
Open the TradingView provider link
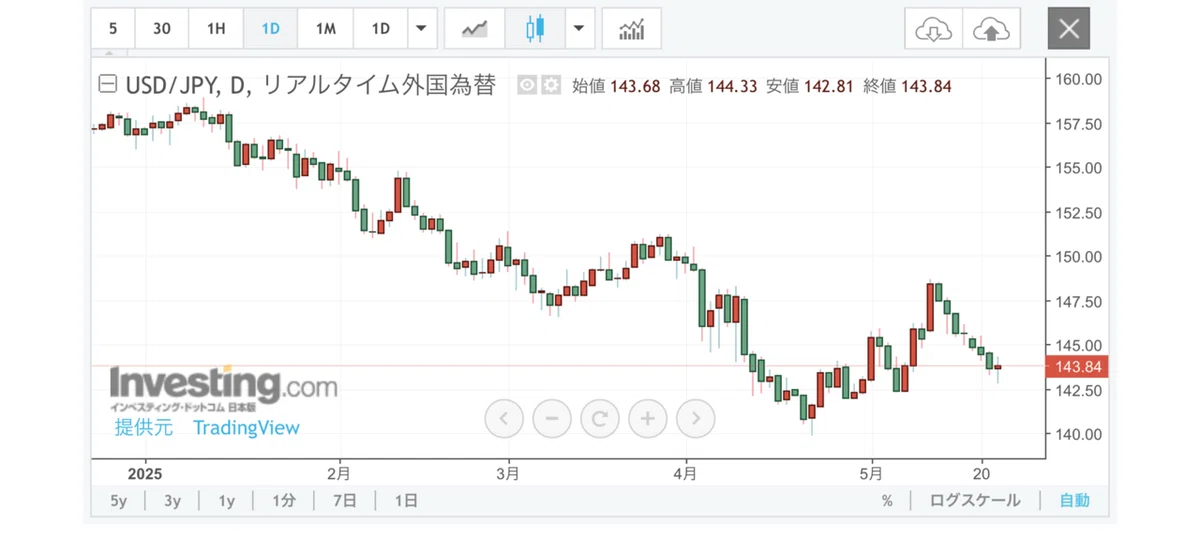(x=246, y=428)
